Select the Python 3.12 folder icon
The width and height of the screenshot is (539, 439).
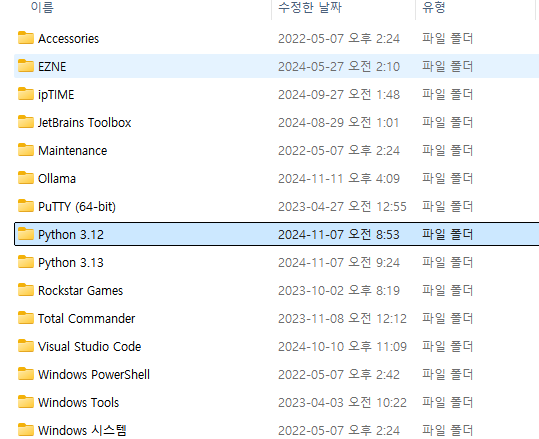[x=26, y=234]
